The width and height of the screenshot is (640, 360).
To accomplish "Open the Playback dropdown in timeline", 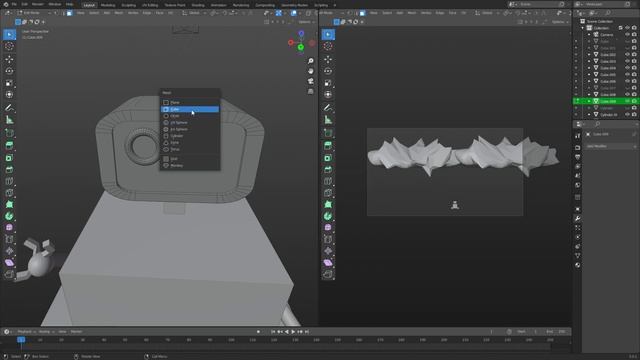I will pos(26,332).
